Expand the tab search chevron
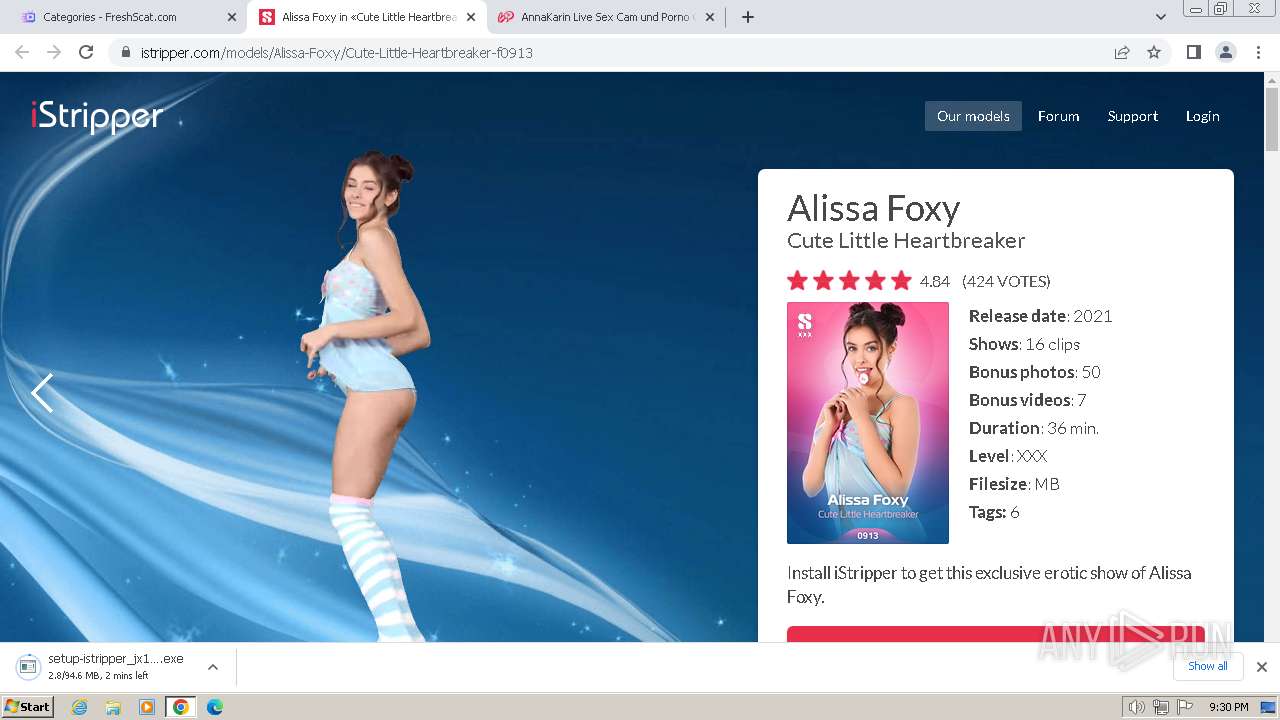1280x720 pixels. [x=1161, y=17]
